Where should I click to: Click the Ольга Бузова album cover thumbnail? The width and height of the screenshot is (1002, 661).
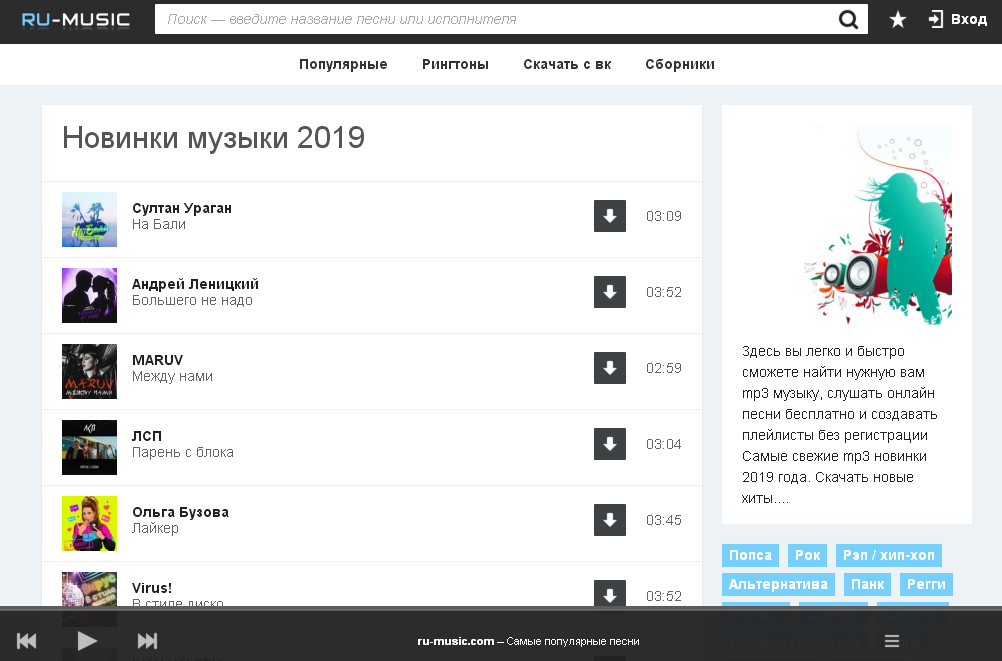pos(89,523)
